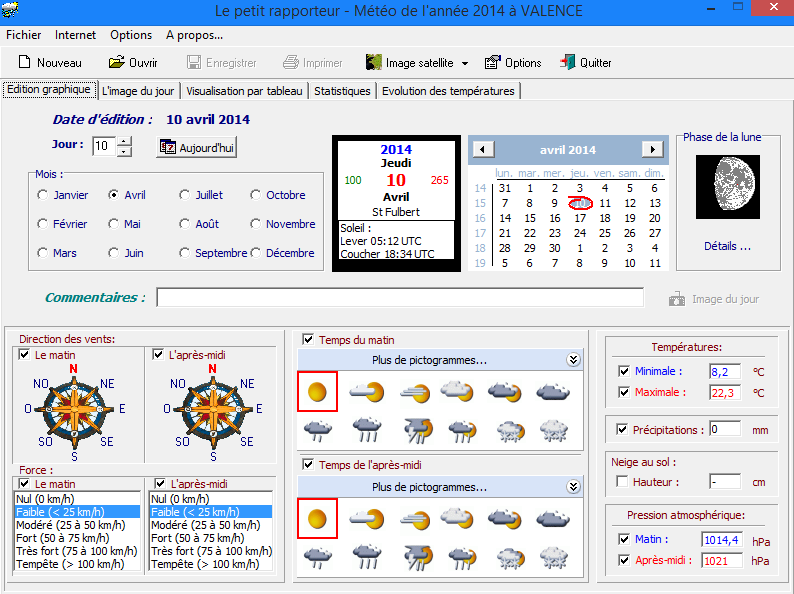Switch to L'image du jour tab
794x594 pixels.
click(138, 91)
